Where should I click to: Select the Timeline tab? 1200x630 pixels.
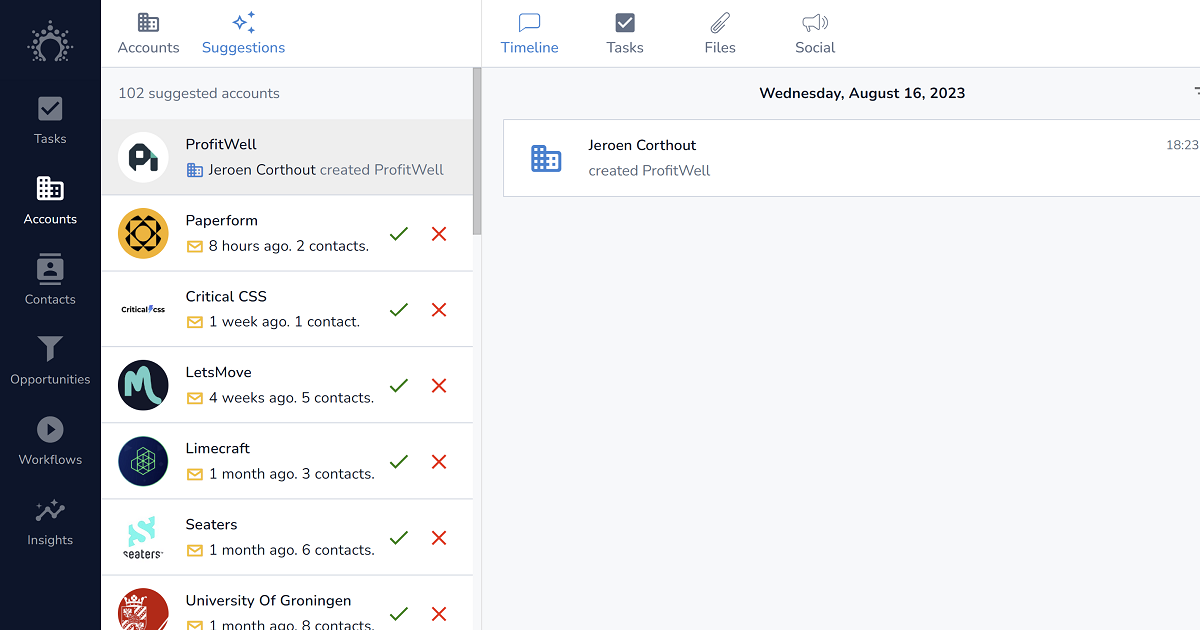click(x=529, y=34)
